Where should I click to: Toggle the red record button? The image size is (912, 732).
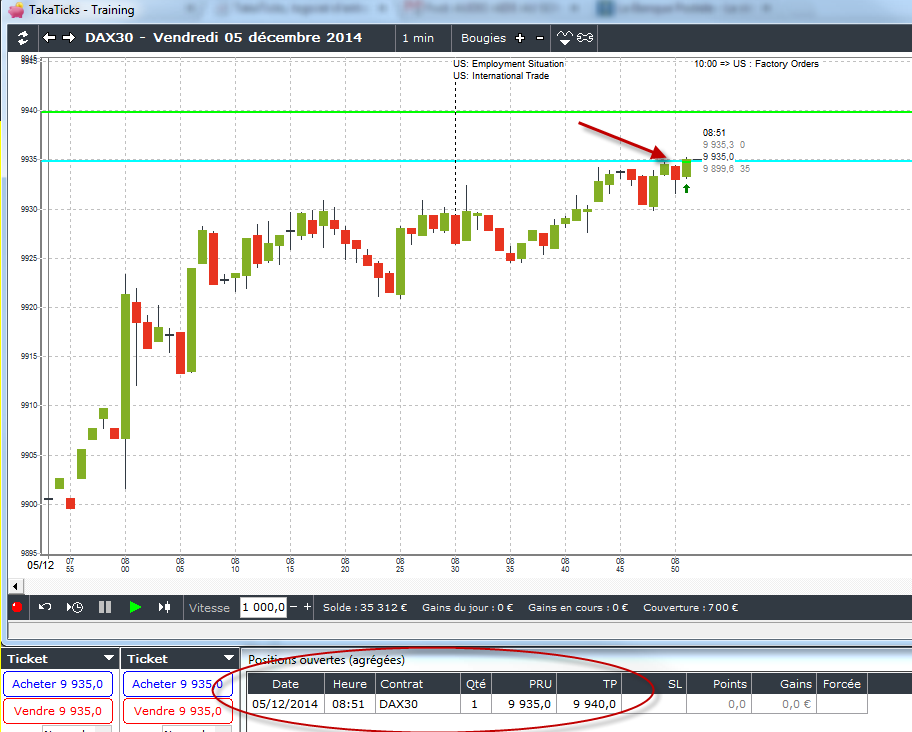[17, 607]
